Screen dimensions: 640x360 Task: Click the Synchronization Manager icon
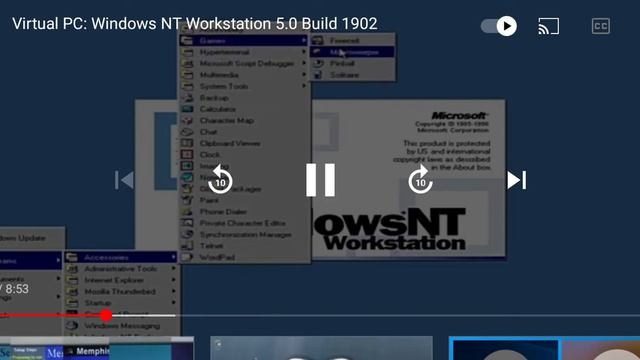coord(187,234)
